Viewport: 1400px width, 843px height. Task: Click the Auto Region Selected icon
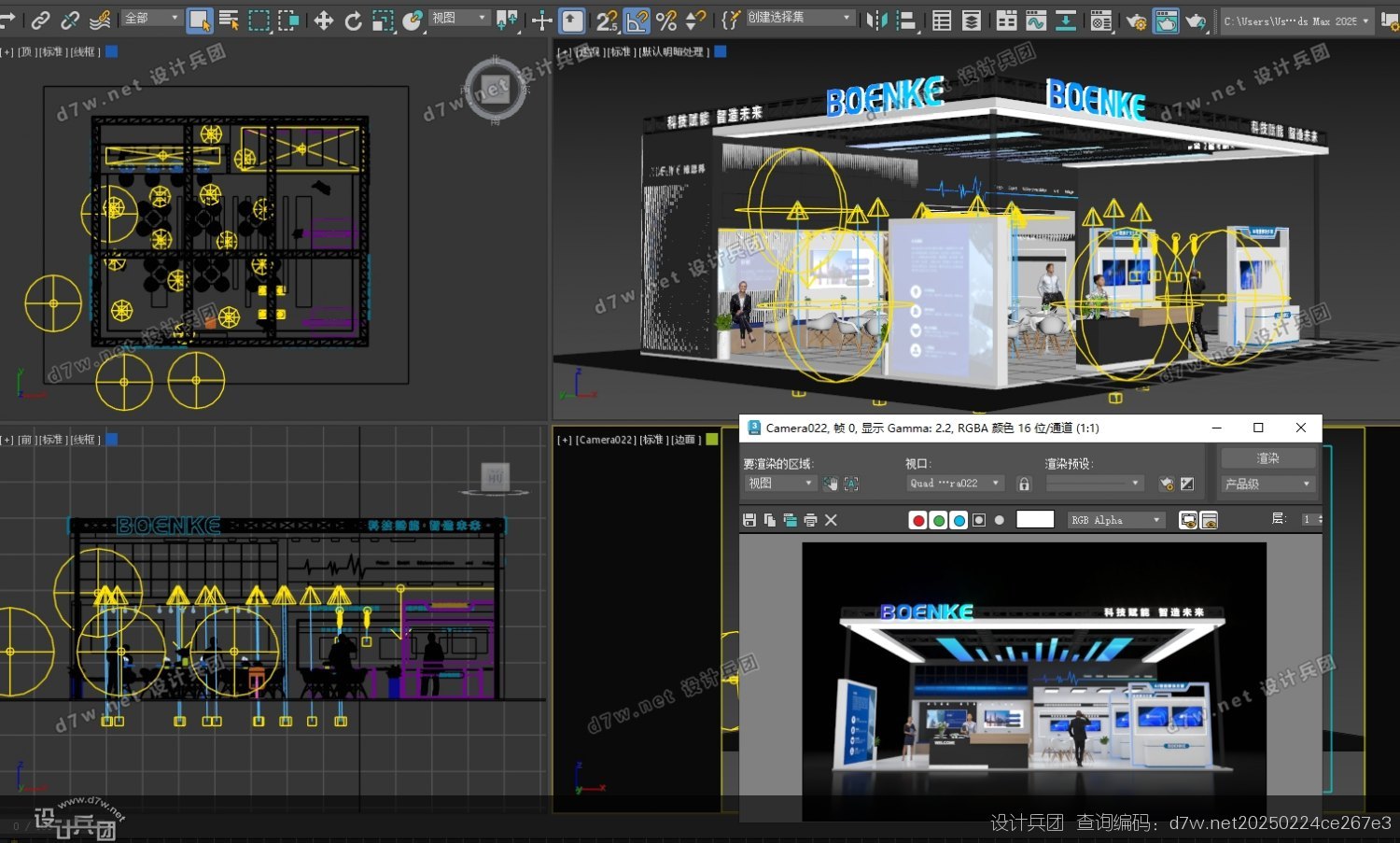click(x=851, y=484)
